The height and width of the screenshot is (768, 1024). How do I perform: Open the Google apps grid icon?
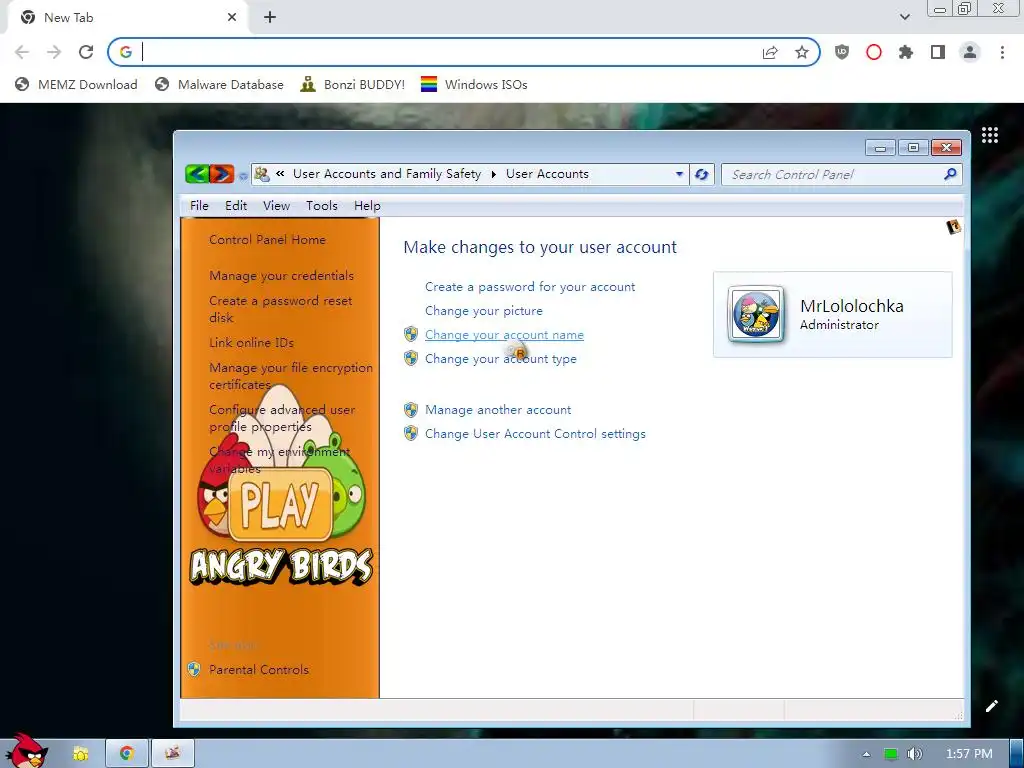990,135
